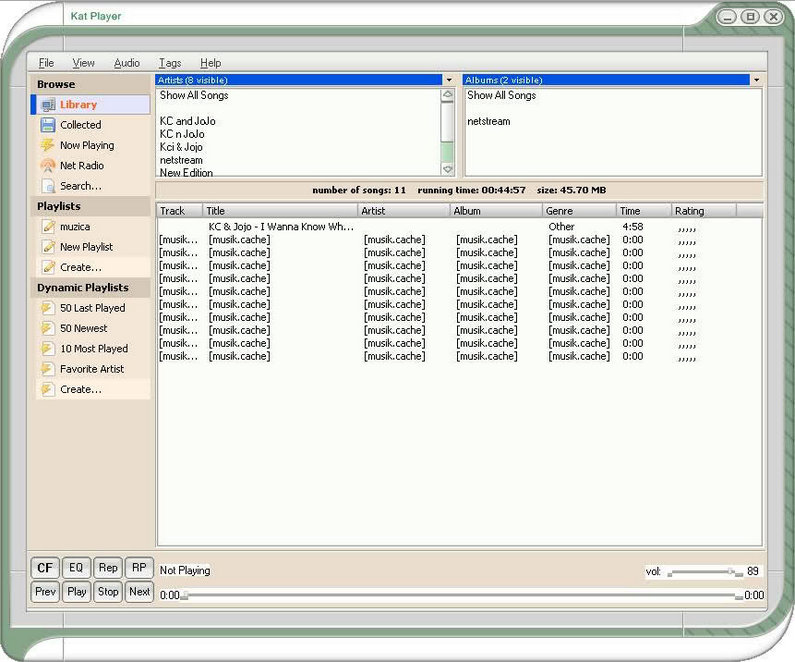The image size is (795, 662).
Task: Open the muzica playlist
Action: 75,227
